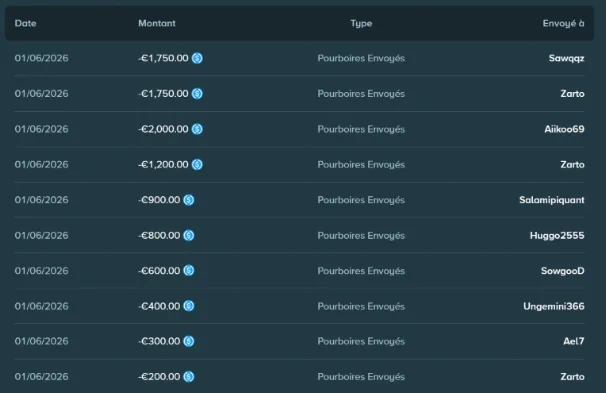Click coin icon next to -€800.00 amount
The image size is (606, 393).
pos(189,235)
